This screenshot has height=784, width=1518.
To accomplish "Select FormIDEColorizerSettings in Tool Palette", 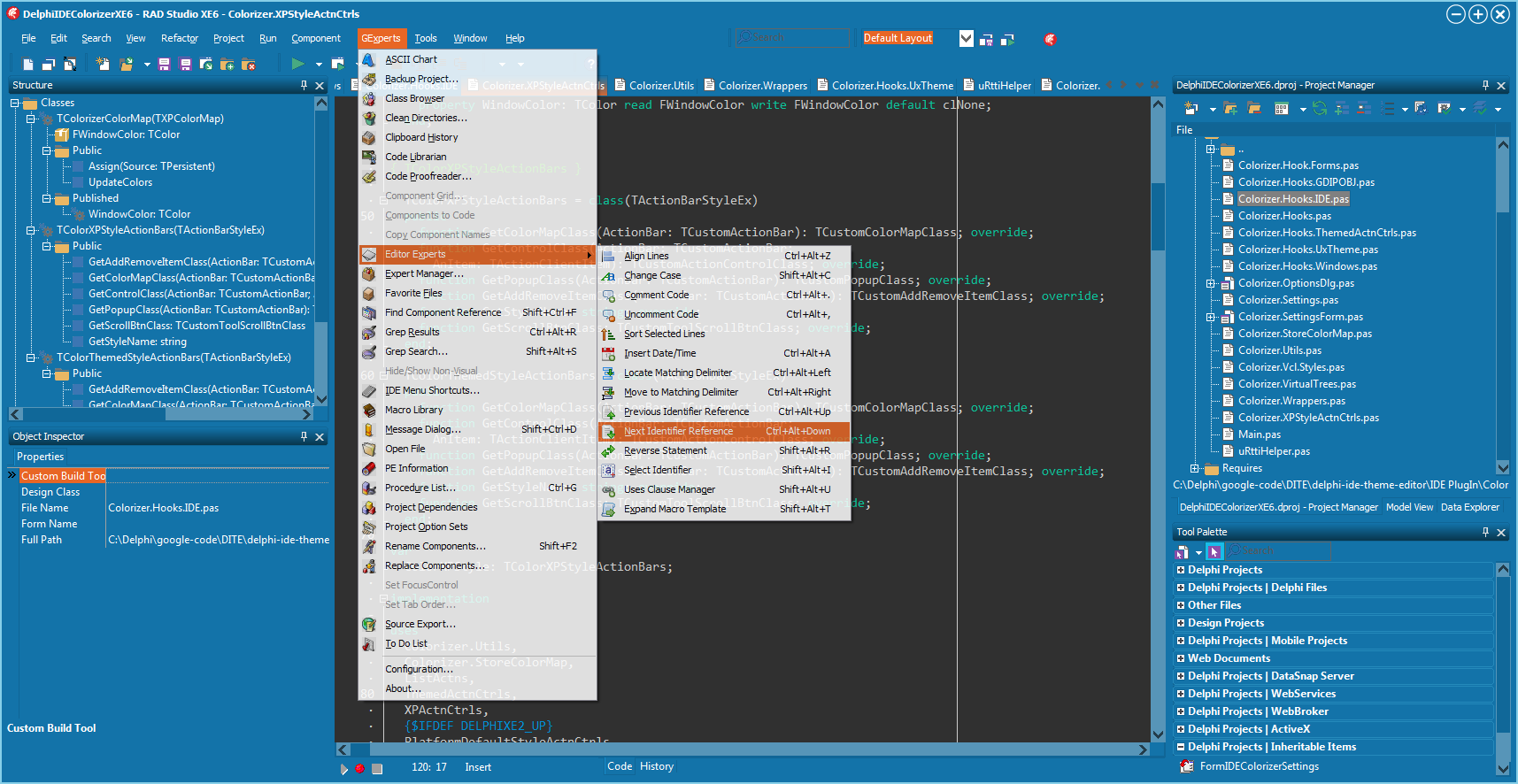I will coord(1259,767).
